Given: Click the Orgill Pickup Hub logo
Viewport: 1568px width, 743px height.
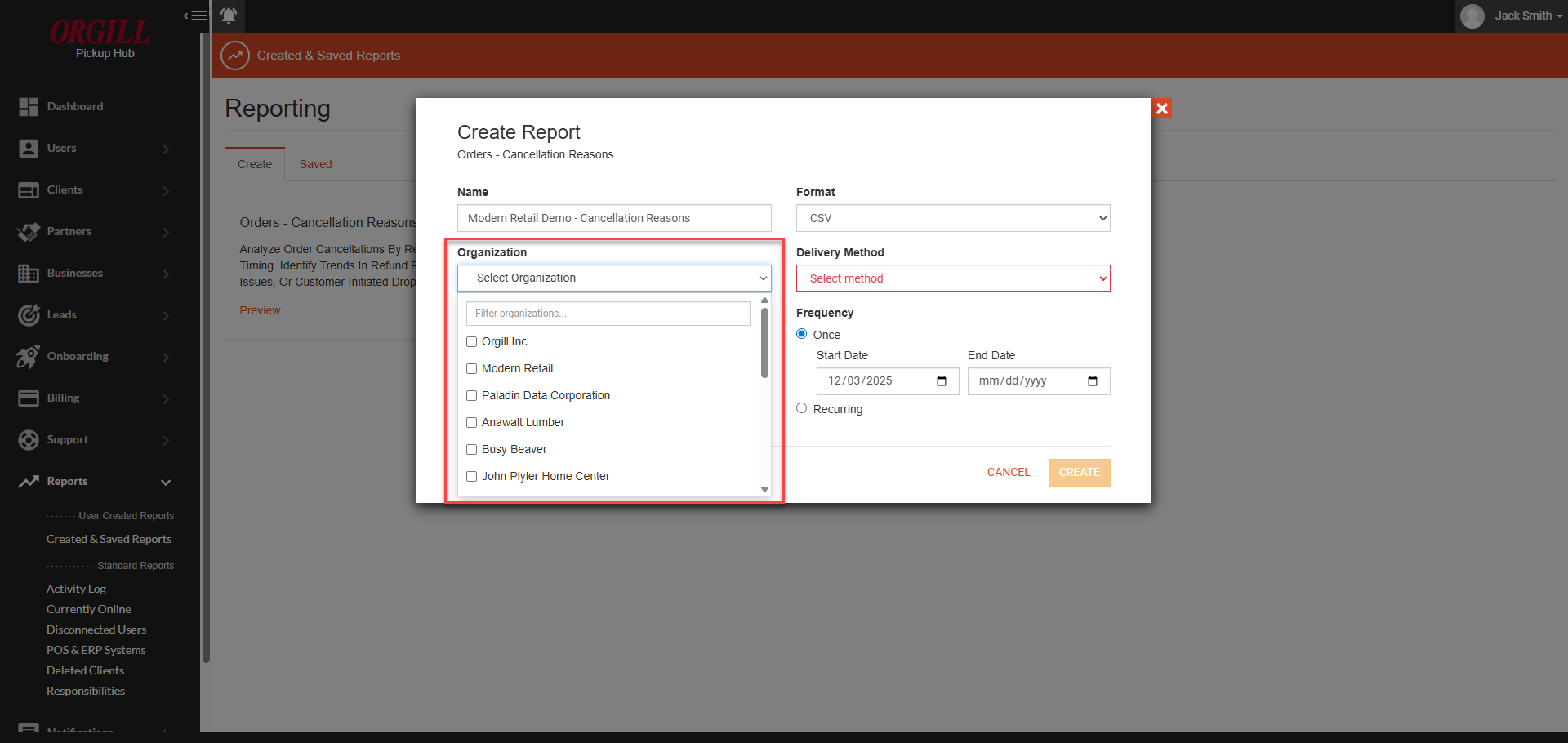Looking at the screenshot, I should tap(101, 39).
